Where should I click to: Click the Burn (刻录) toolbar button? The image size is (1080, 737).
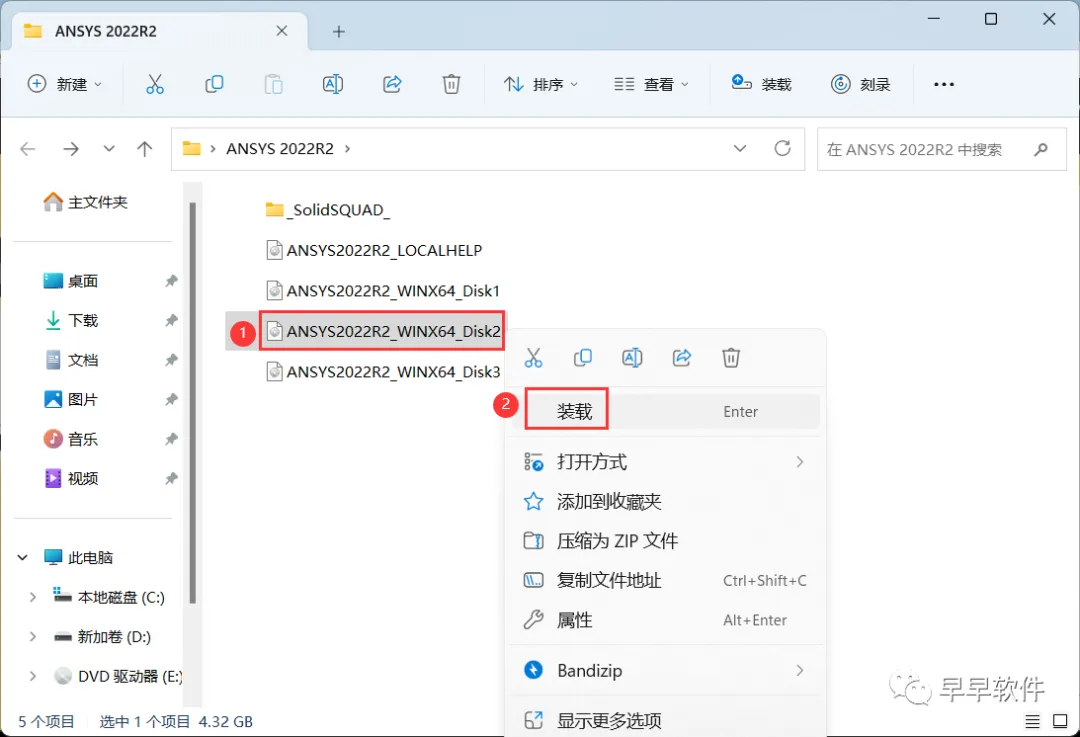coord(861,84)
